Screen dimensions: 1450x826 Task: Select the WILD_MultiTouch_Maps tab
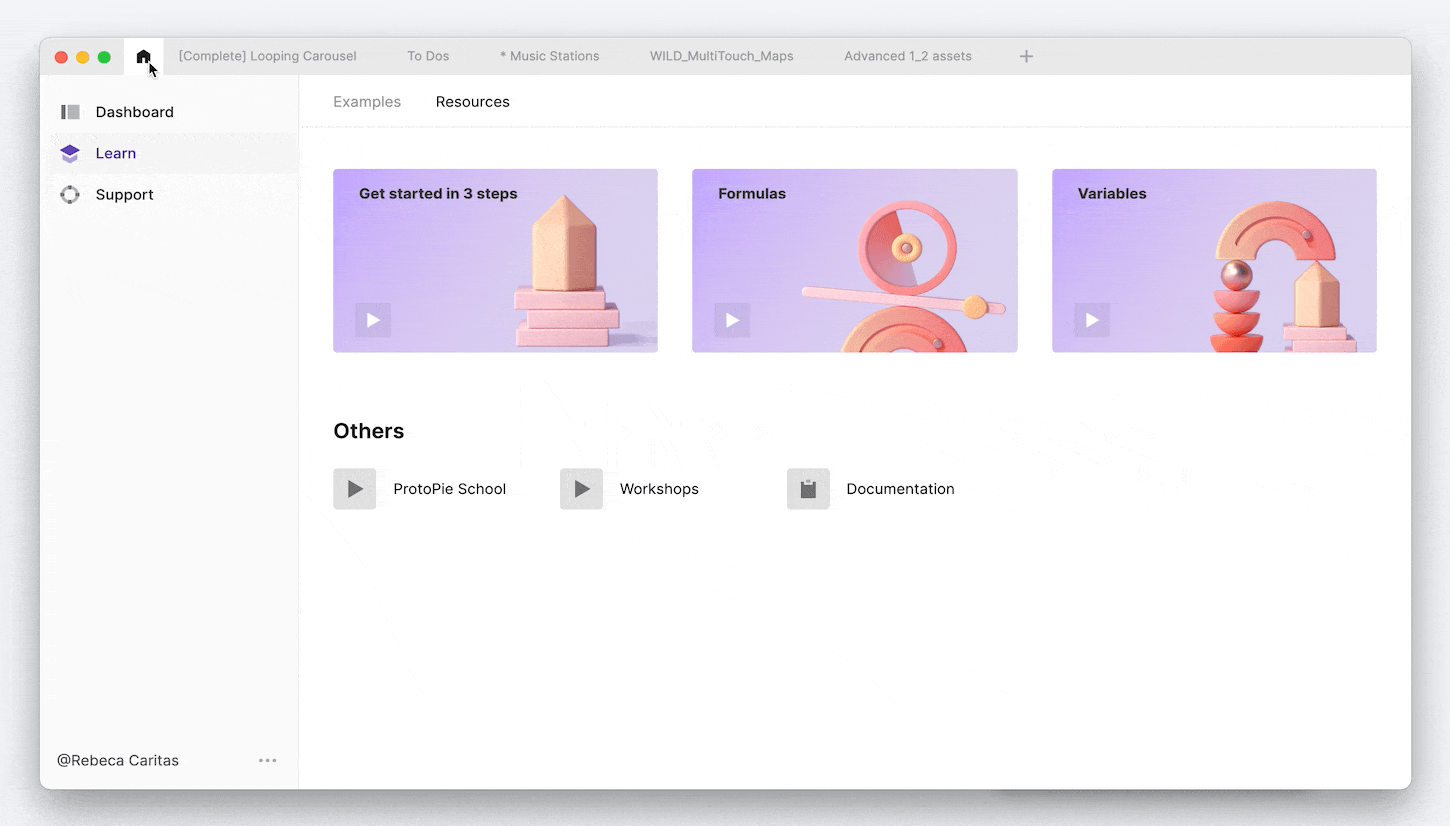pyautogui.click(x=722, y=56)
